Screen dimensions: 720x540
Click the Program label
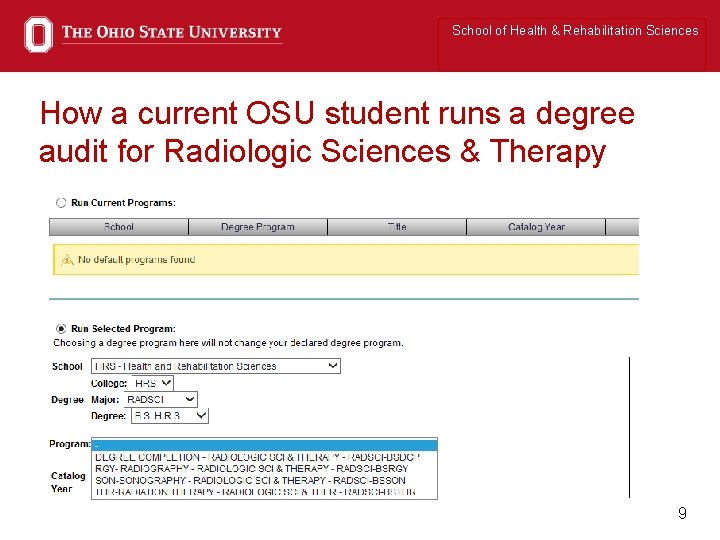pyautogui.click(x=70, y=444)
